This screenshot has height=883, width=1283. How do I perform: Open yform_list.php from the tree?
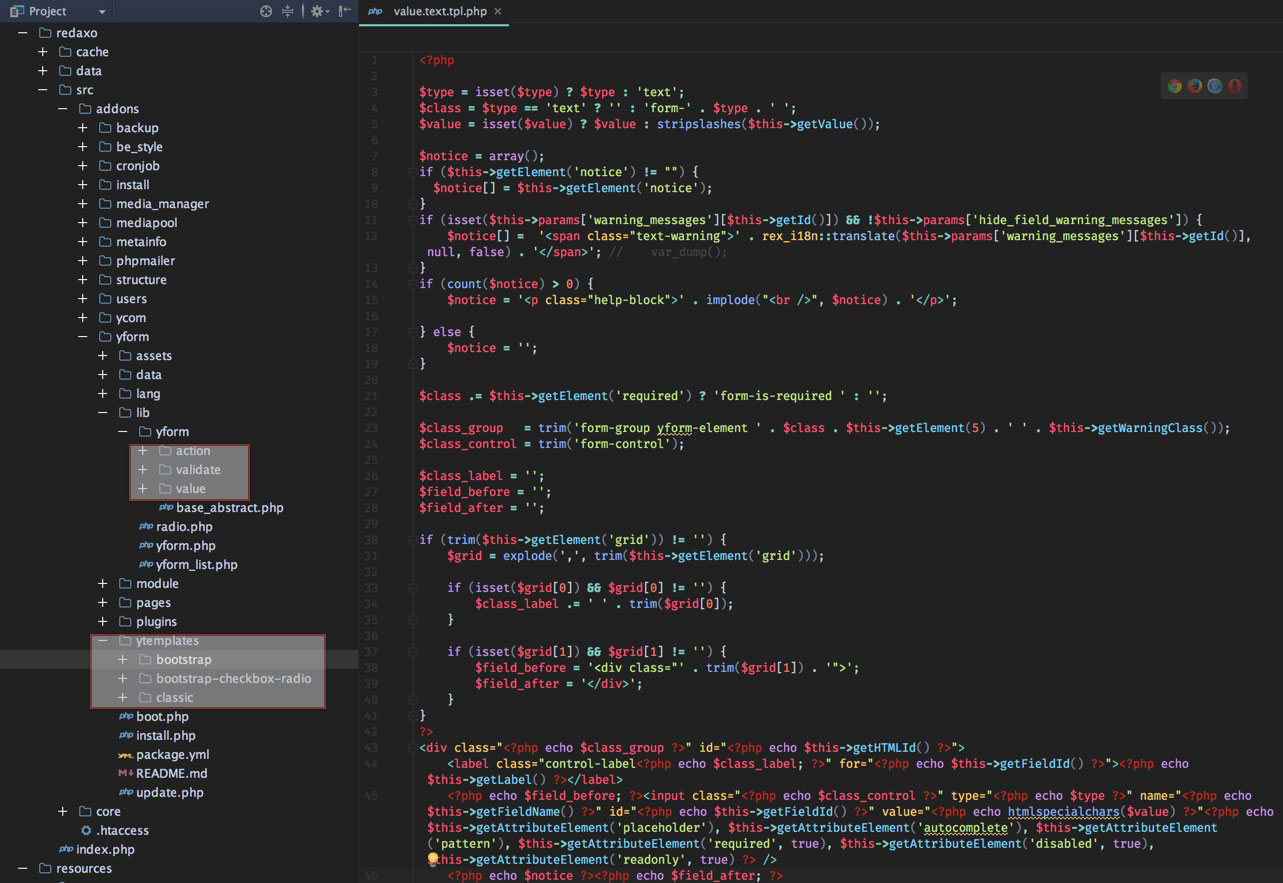pyautogui.click(x=196, y=565)
